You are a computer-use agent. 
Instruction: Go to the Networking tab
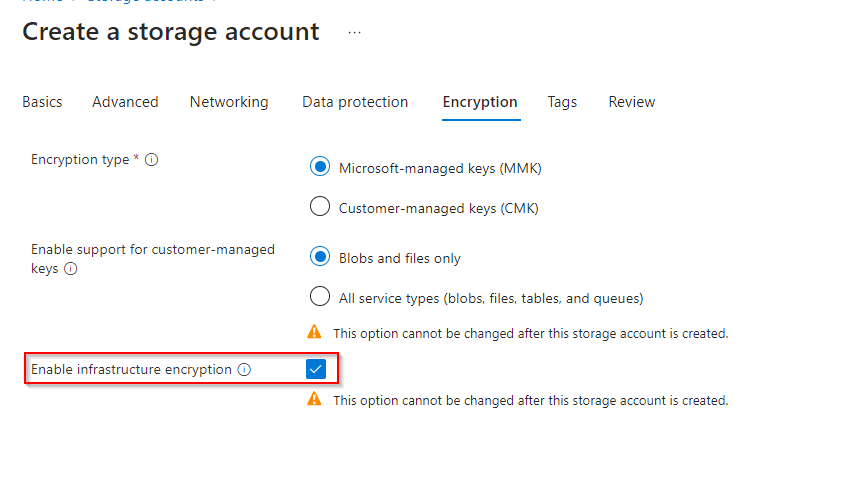coord(229,102)
